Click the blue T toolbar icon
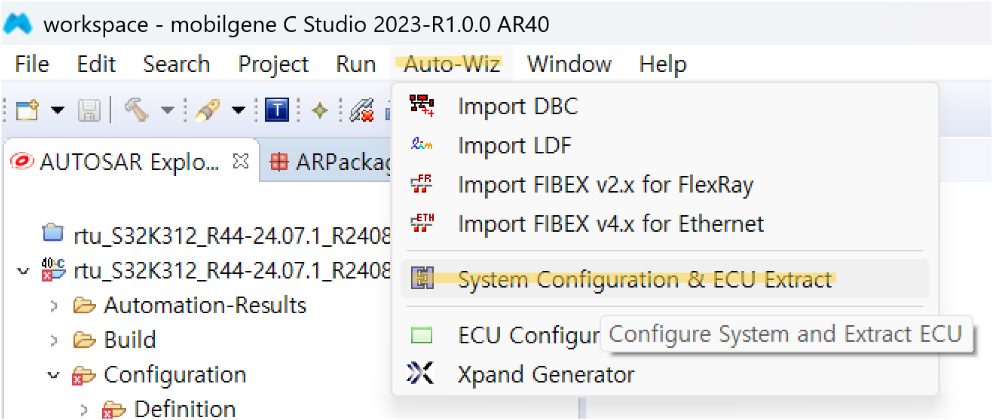Screen dimensions: 992x420 [x=276, y=110]
